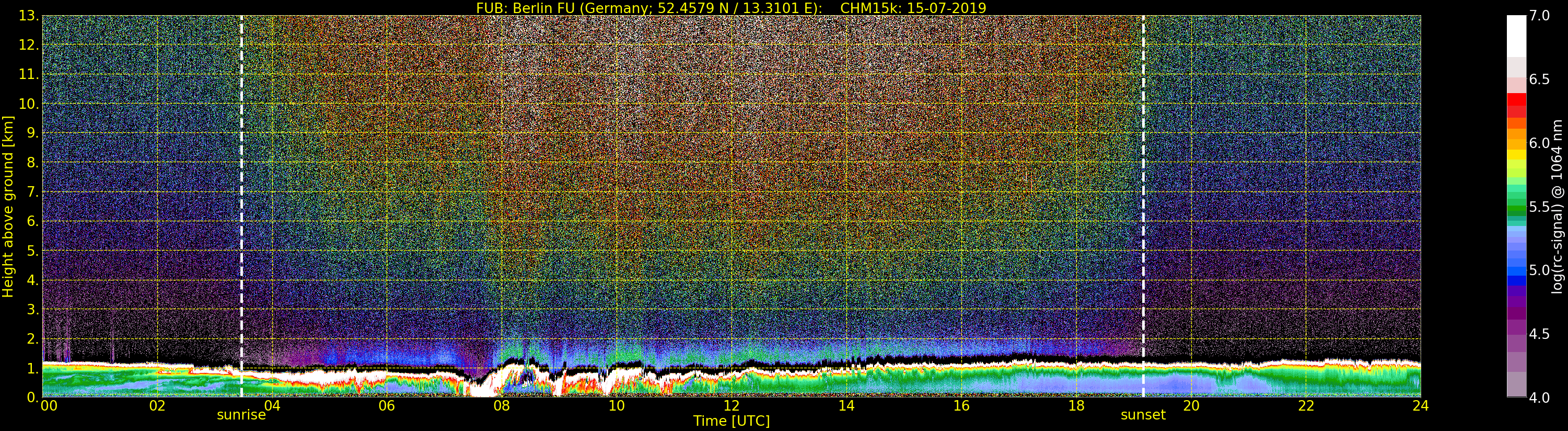
Task: Pick the blue band near 5.0 on the colorbar
Action: click(x=1516, y=271)
